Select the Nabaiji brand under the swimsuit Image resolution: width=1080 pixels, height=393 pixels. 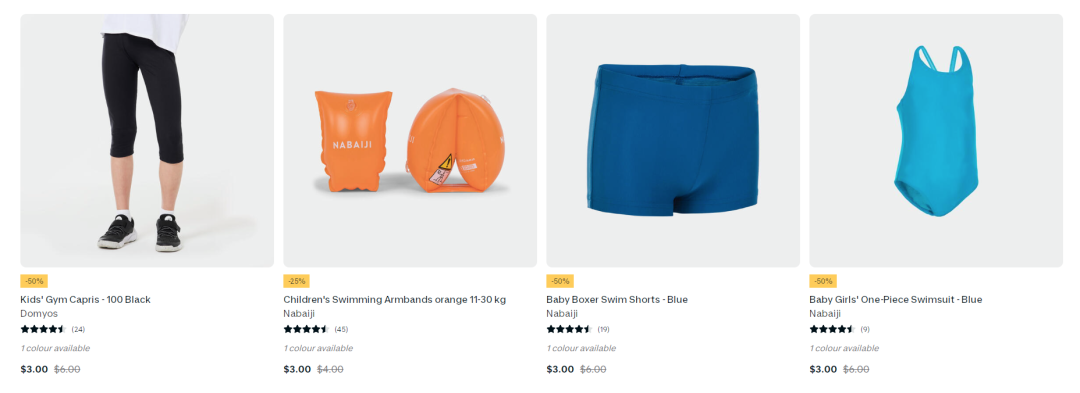(825, 313)
